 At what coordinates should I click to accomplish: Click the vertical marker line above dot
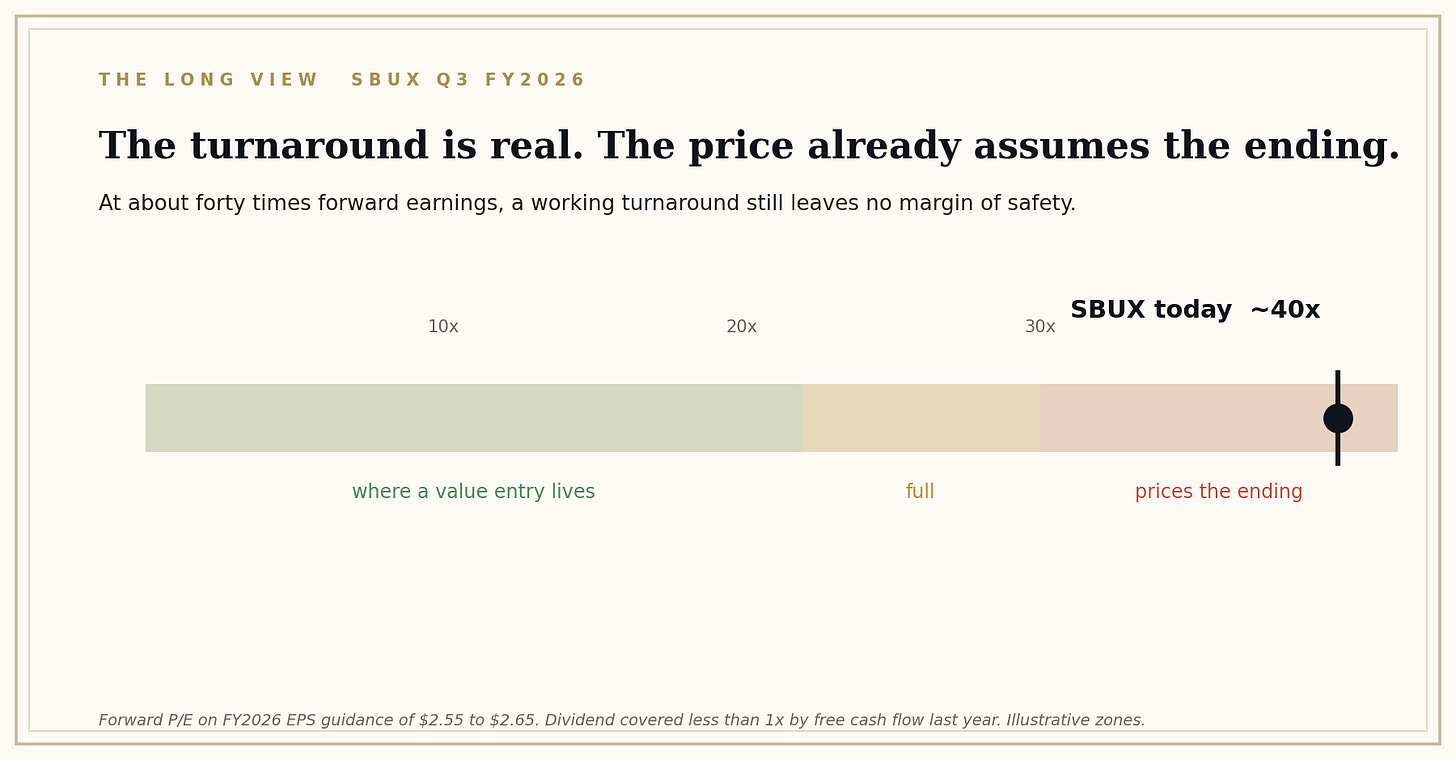coord(1338,387)
